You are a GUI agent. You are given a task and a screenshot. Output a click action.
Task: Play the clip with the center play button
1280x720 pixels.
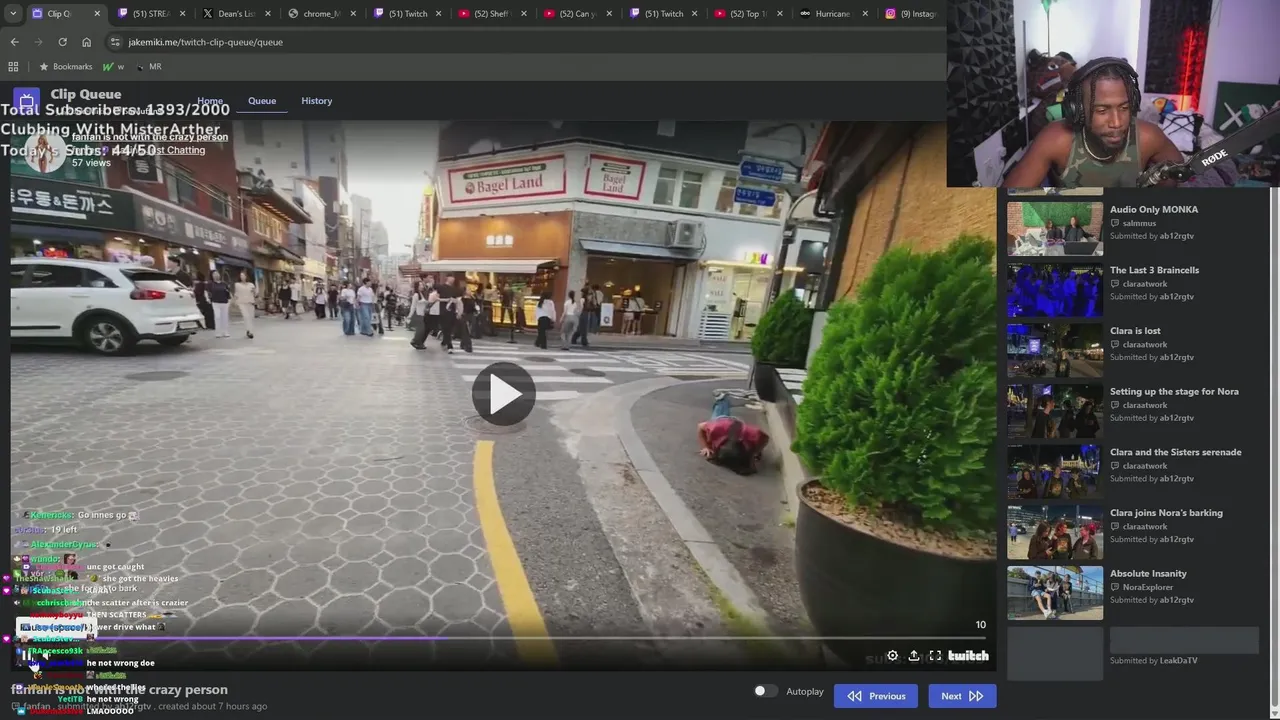(503, 394)
